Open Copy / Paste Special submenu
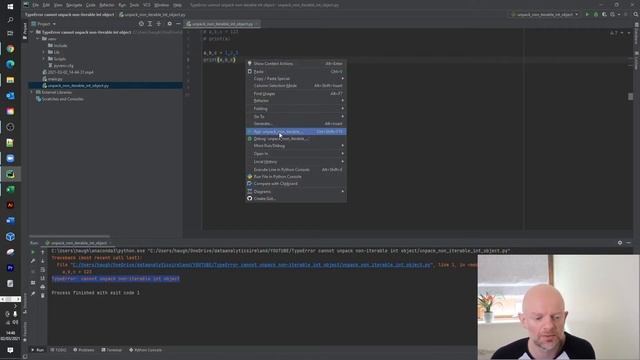The image size is (640, 360). (296, 78)
